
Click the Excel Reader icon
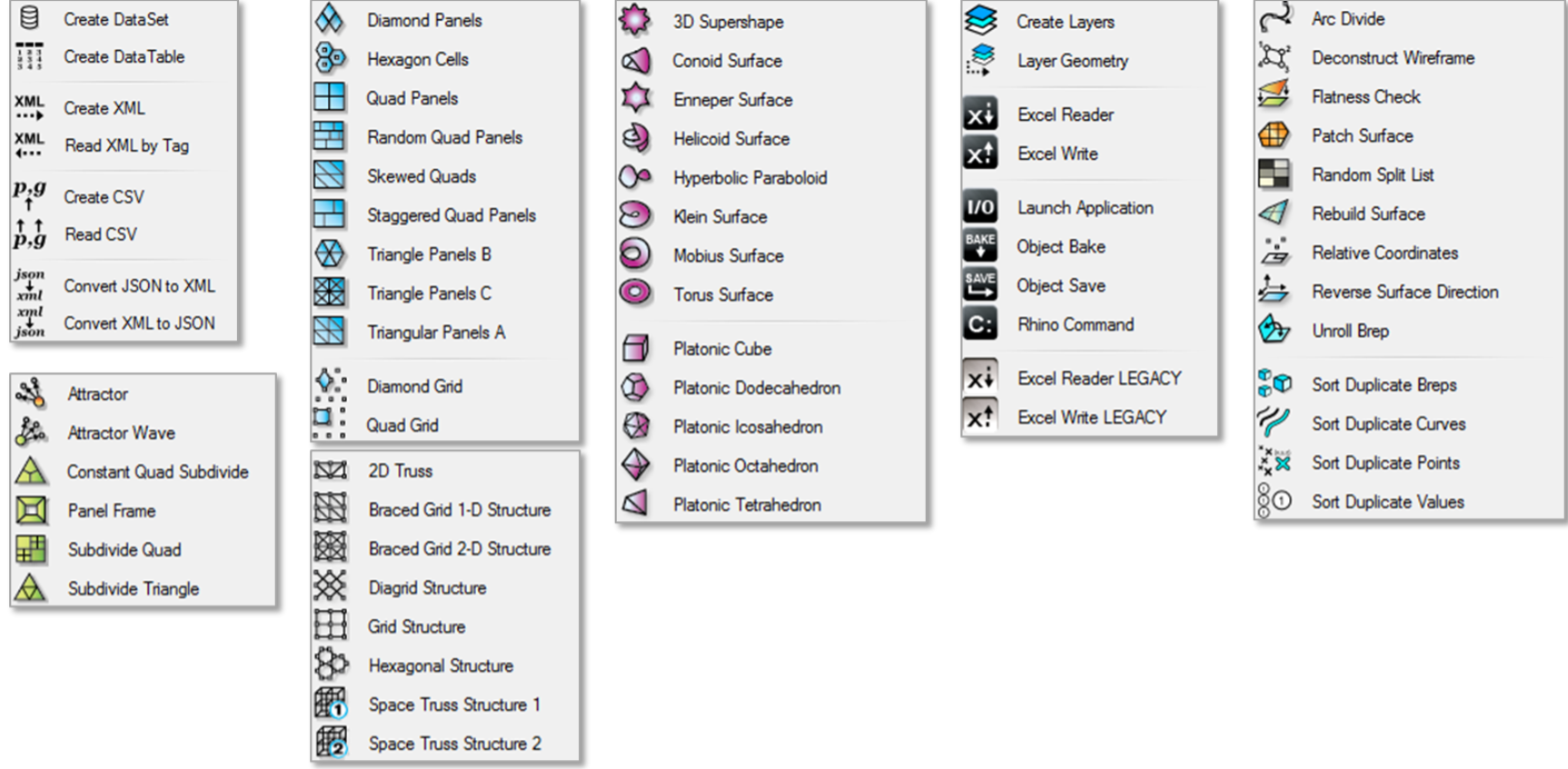pos(980,114)
